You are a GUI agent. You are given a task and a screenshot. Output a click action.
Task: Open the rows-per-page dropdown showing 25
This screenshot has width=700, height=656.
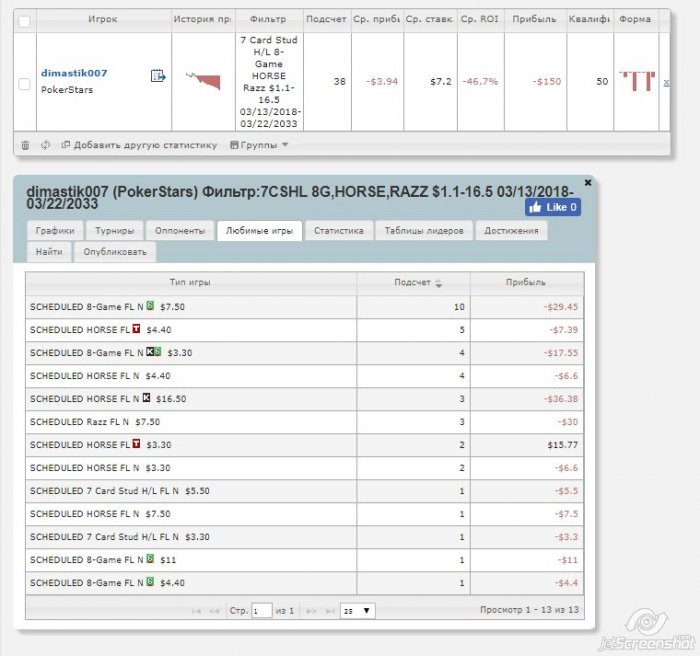(358, 611)
